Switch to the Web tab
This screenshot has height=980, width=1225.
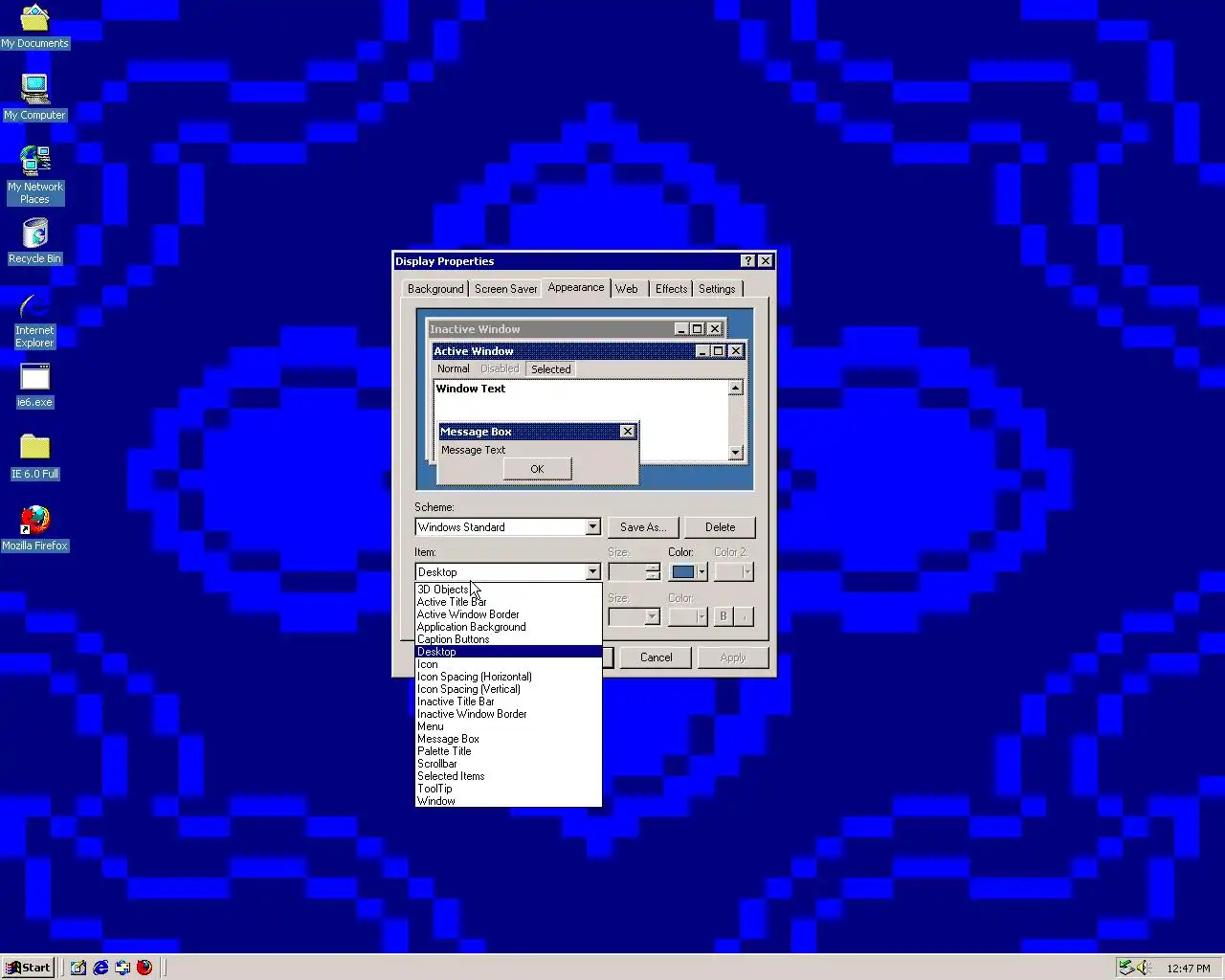pyautogui.click(x=627, y=289)
